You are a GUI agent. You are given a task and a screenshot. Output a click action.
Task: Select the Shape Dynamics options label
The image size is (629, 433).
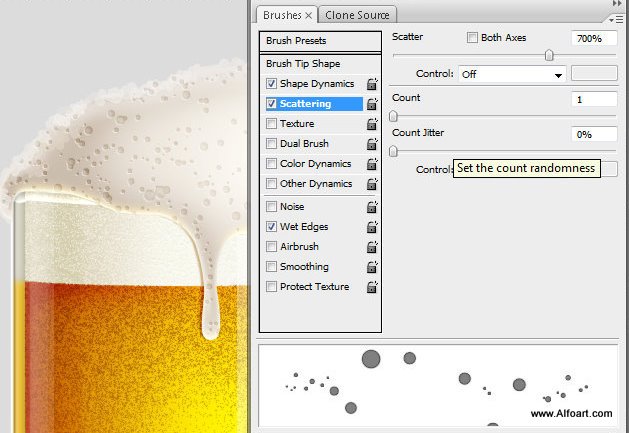[x=317, y=83]
